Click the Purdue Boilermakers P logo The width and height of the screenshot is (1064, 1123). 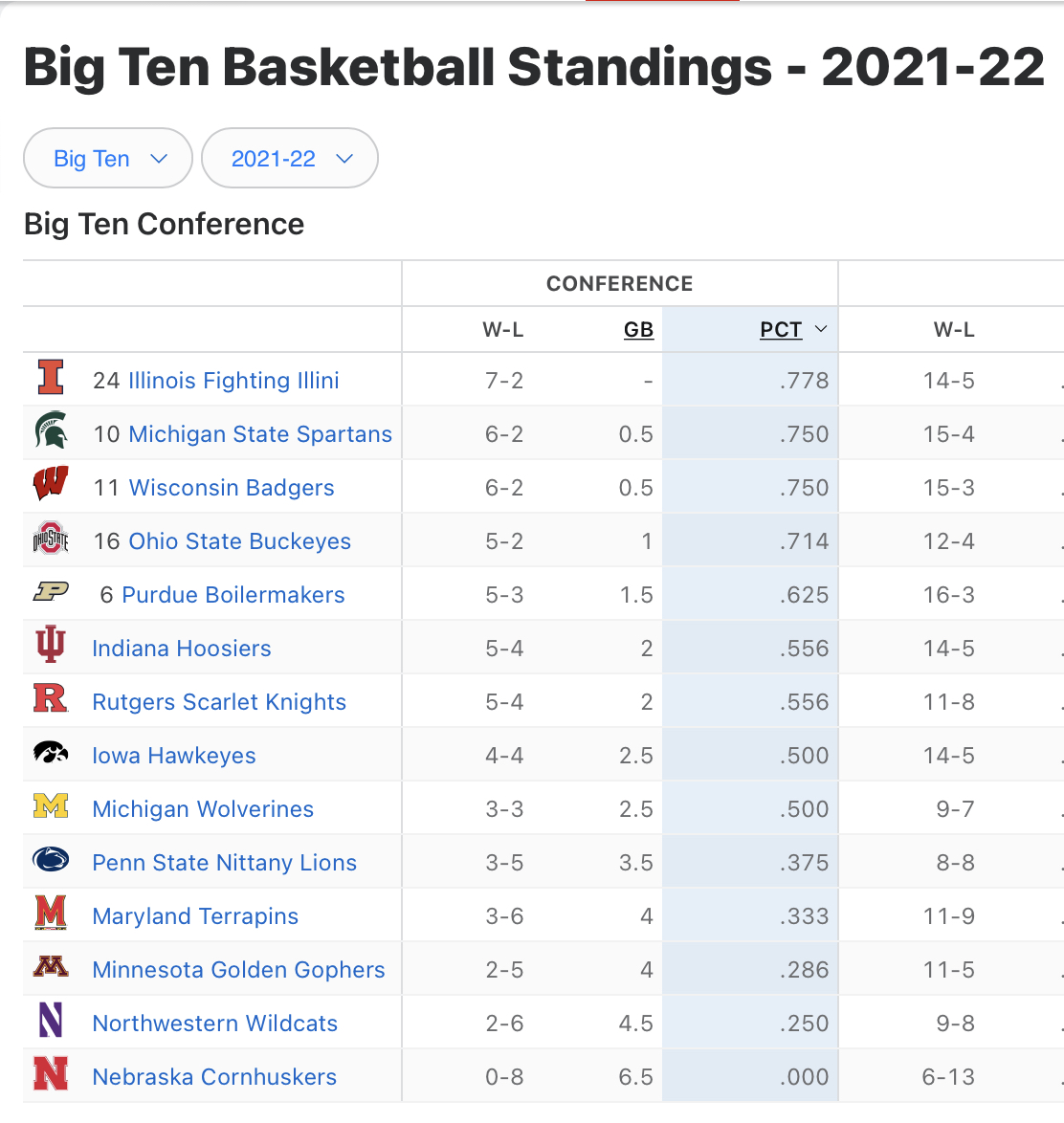(51, 592)
